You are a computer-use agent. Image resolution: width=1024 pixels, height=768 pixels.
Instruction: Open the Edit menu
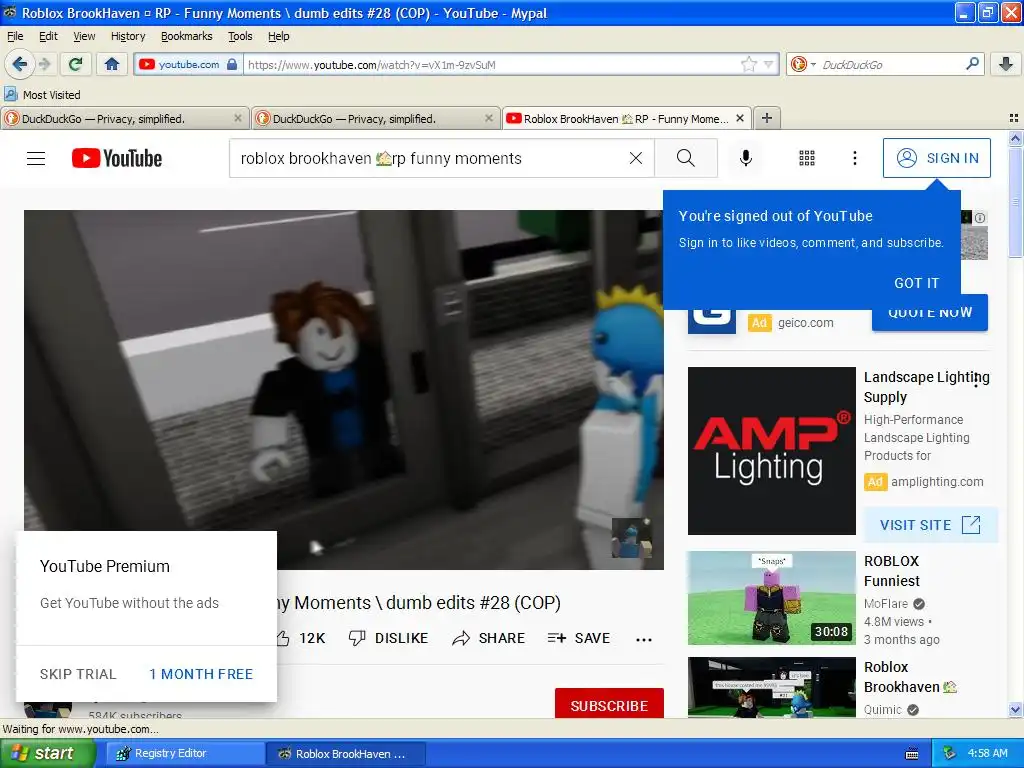coord(48,36)
